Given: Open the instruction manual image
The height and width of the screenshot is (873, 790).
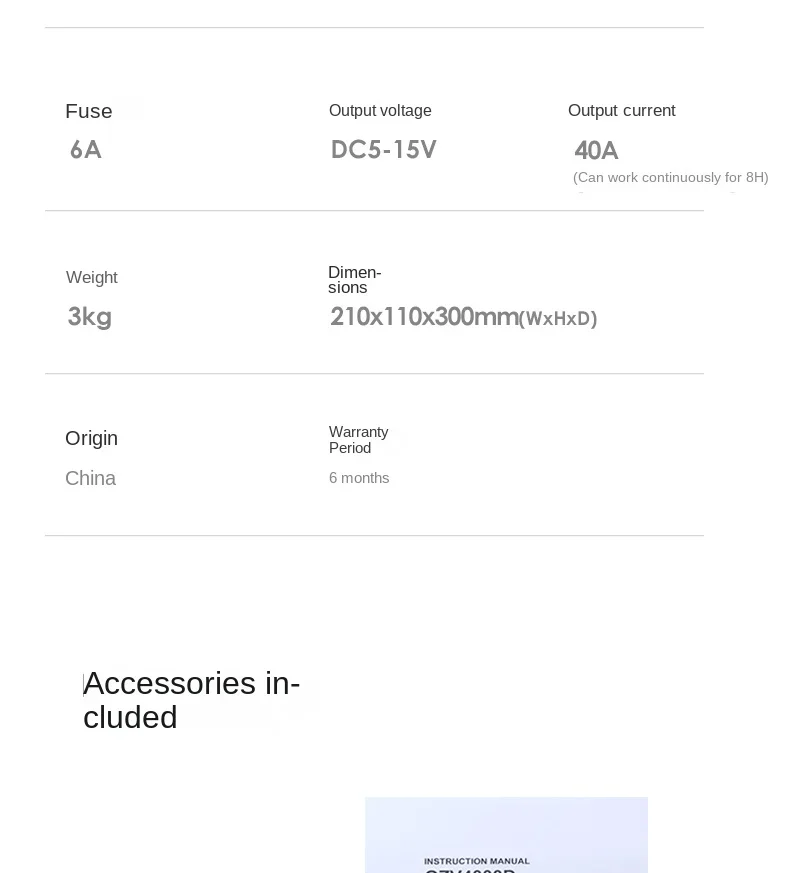Looking at the screenshot, I should [x=506, y=835].
